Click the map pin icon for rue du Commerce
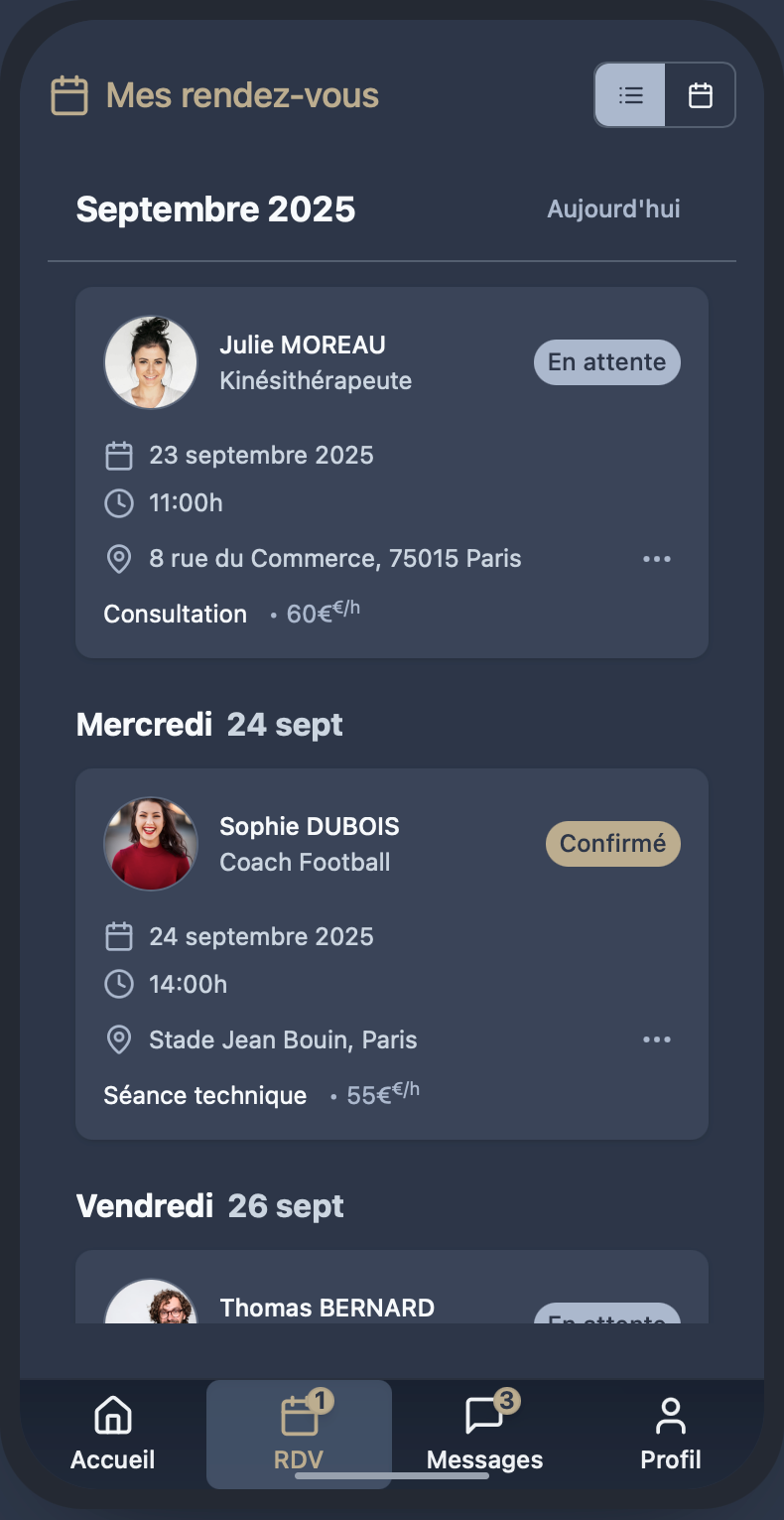Image resolution: width=784 pixels, height=1520 pixels. click(x=119, y=559)
